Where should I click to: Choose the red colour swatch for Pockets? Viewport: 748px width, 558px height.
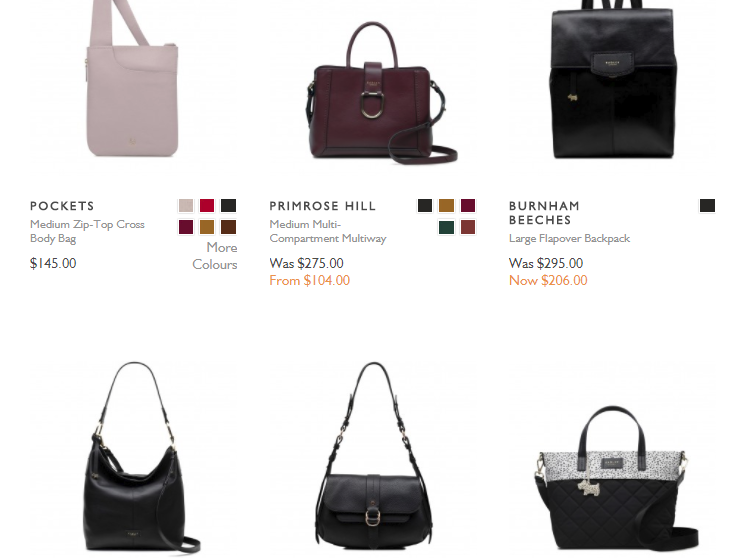coord(207,206)
